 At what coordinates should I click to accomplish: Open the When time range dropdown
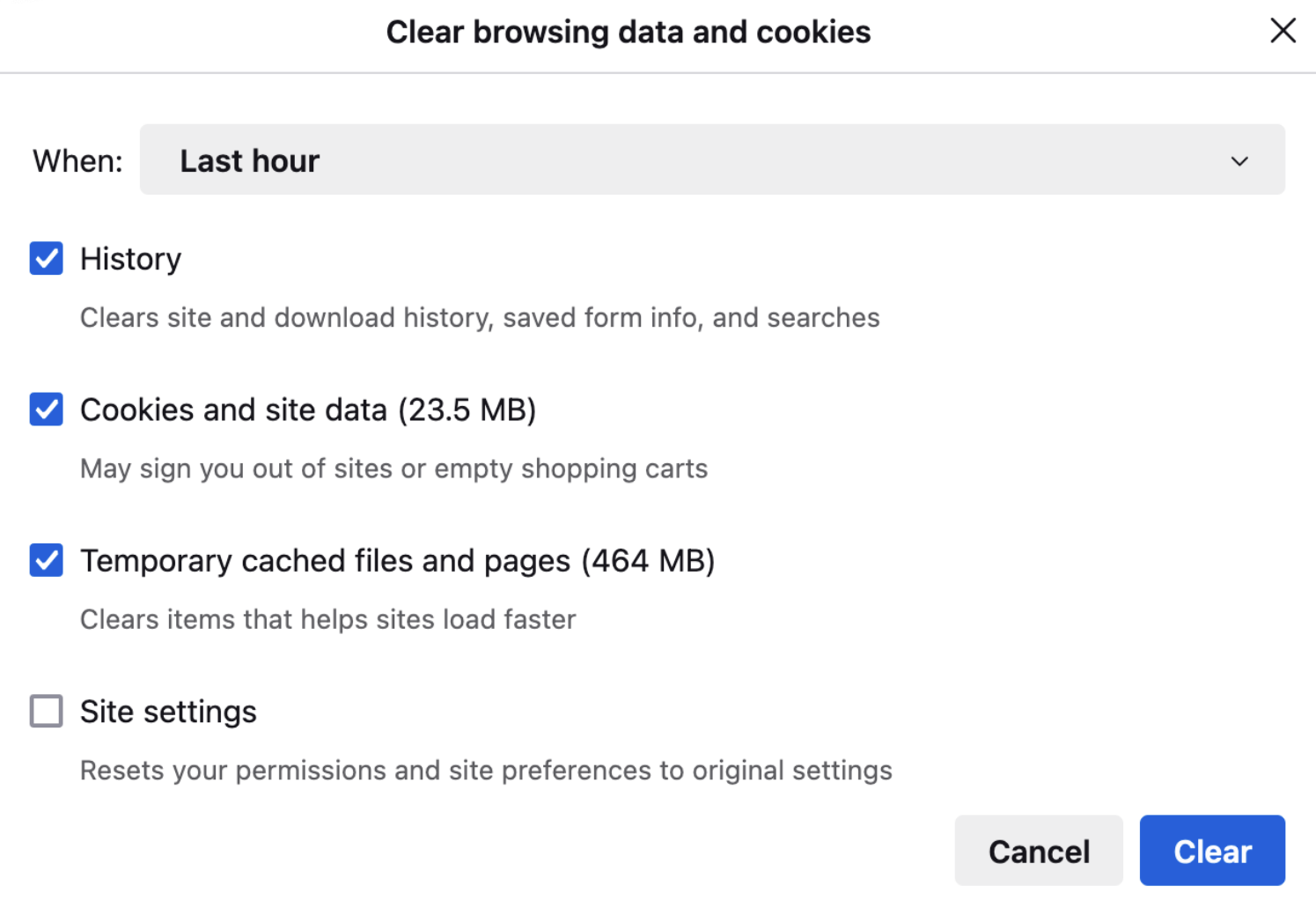pos(711,159)
